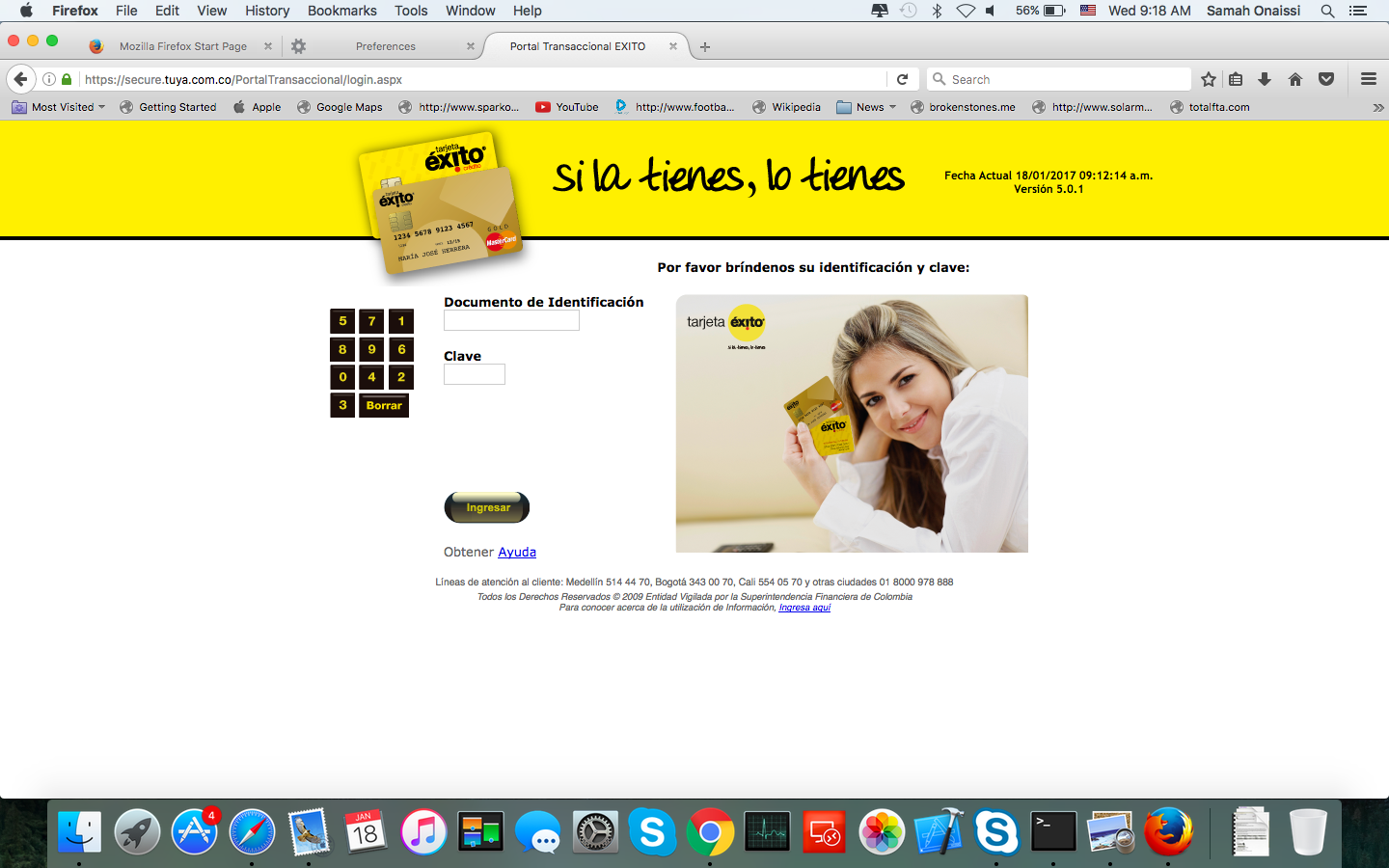
Task: Tap keypad digit 7
Action: [371, 321]
